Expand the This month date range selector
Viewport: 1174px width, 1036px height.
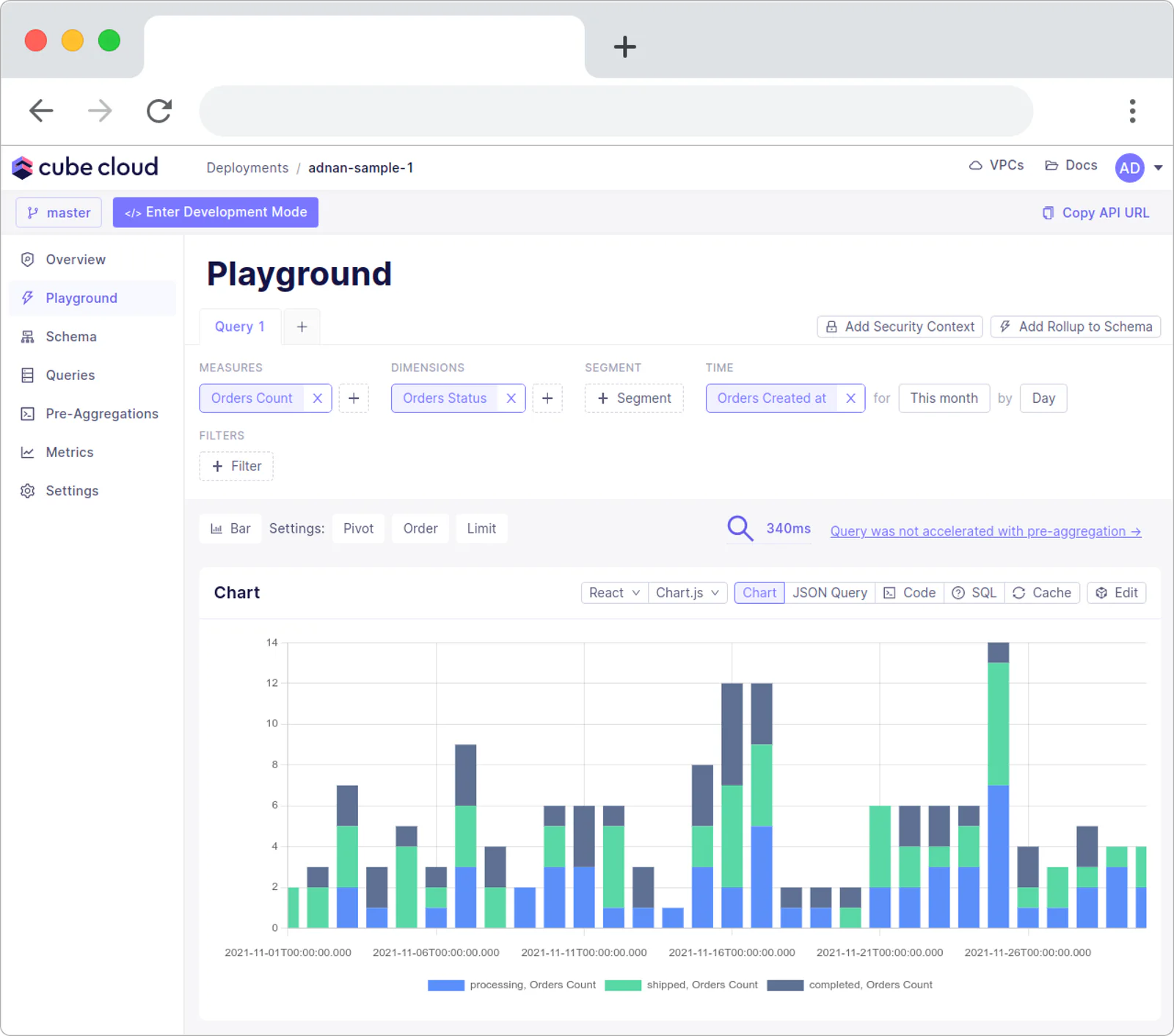(944, 398)
